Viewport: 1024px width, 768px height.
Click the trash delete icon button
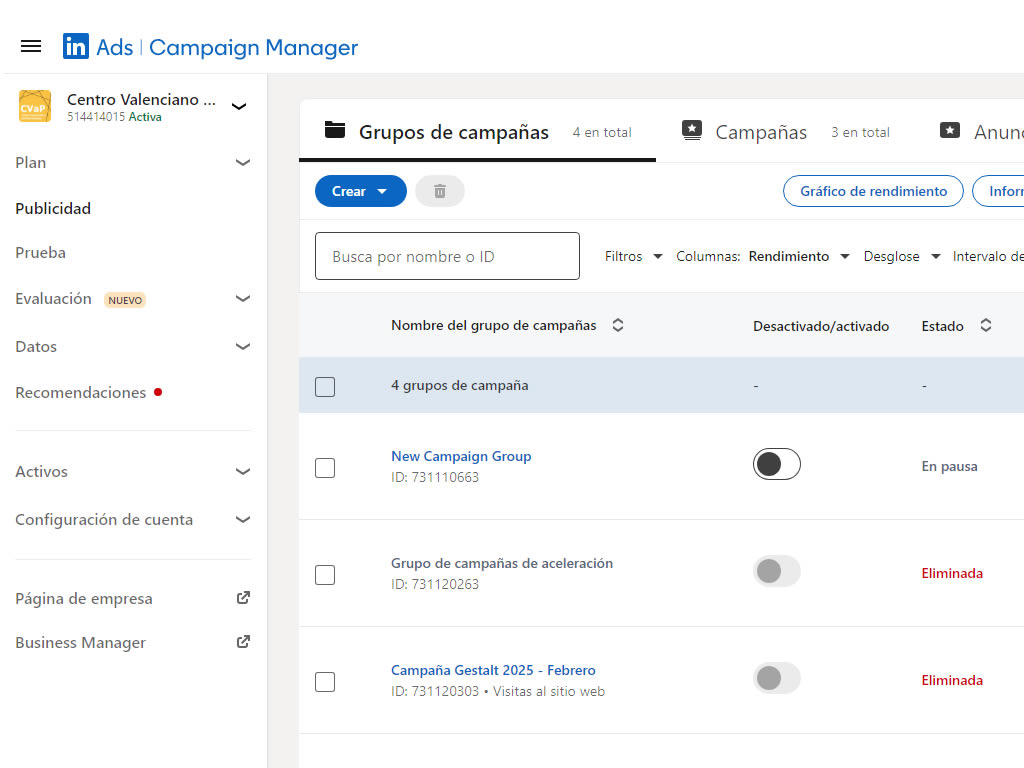[439, 191]
